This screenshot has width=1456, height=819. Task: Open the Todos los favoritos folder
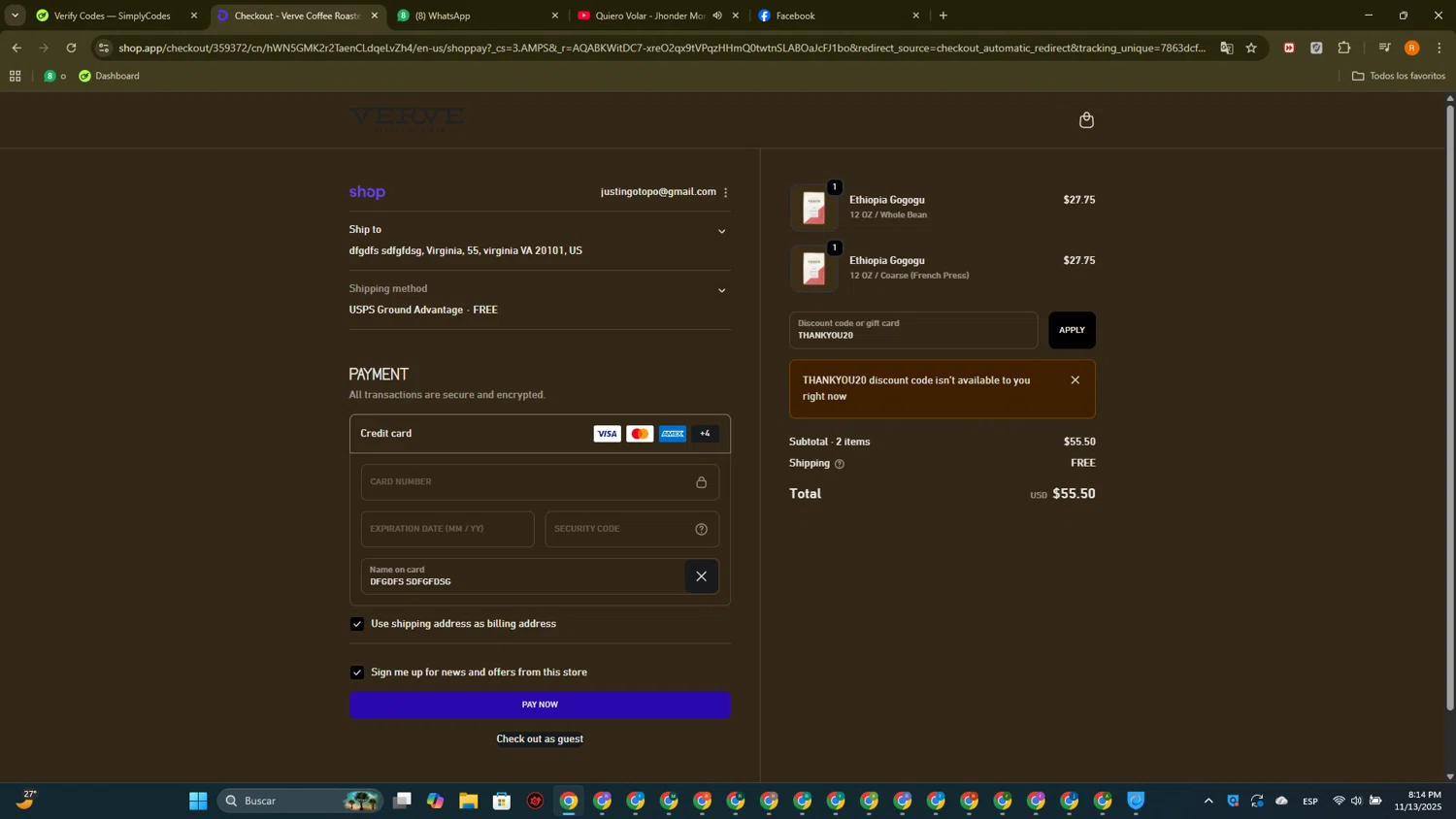click(x=1398, y=76)
